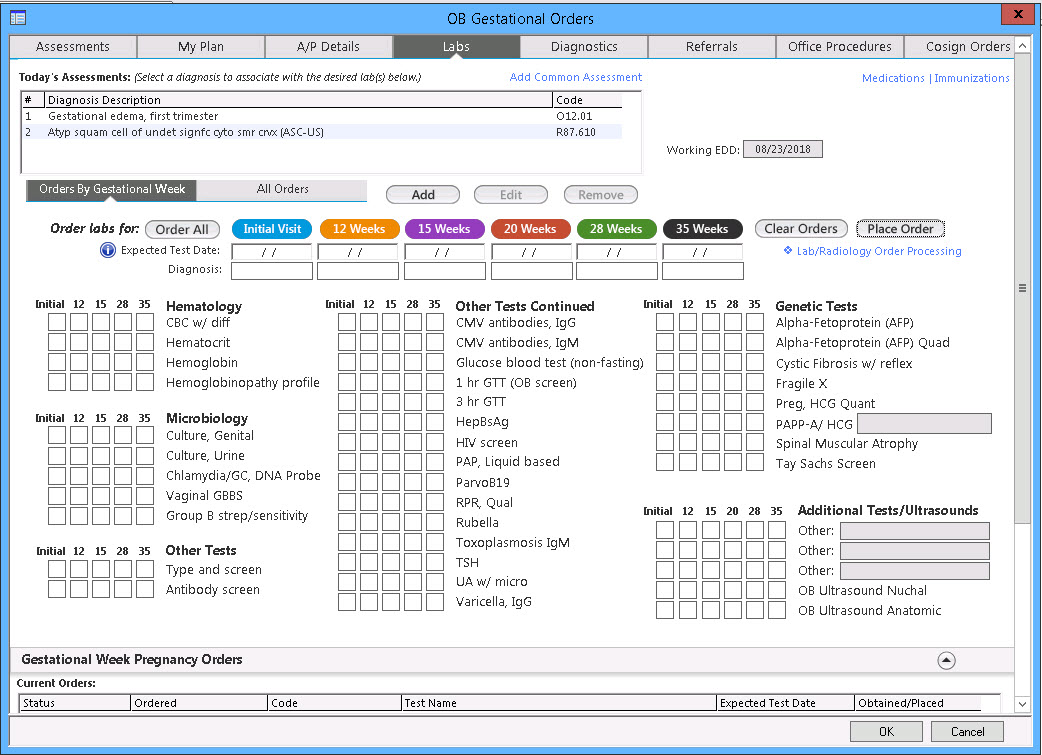This screenshot has height=755, width=1042.
Task: Click the scroll arrow beside the Cosign Orders tab
Action: click(x=1022, y=47)
